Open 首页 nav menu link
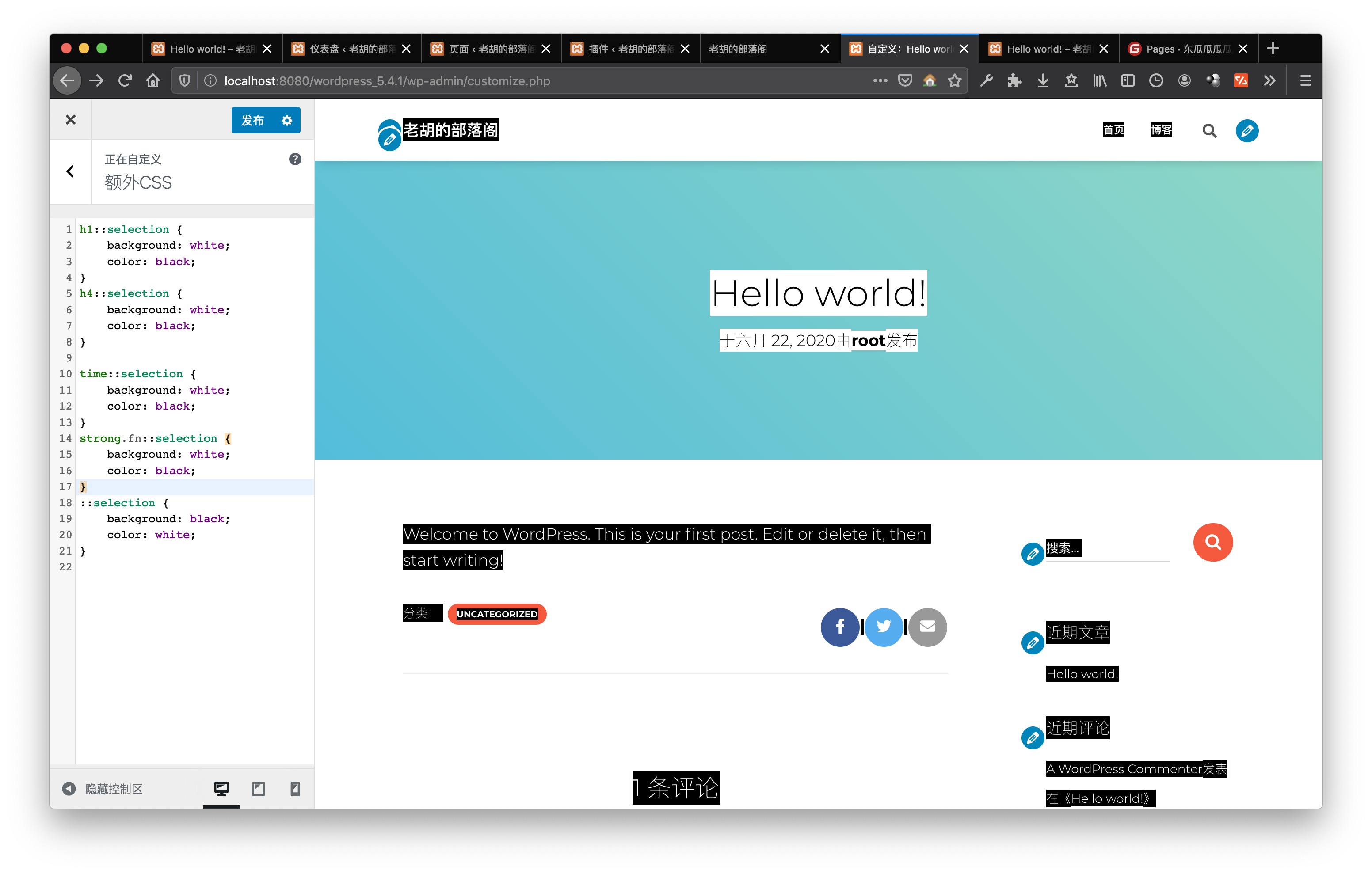The image size is (1372, 874). [x=1113, y=130]
